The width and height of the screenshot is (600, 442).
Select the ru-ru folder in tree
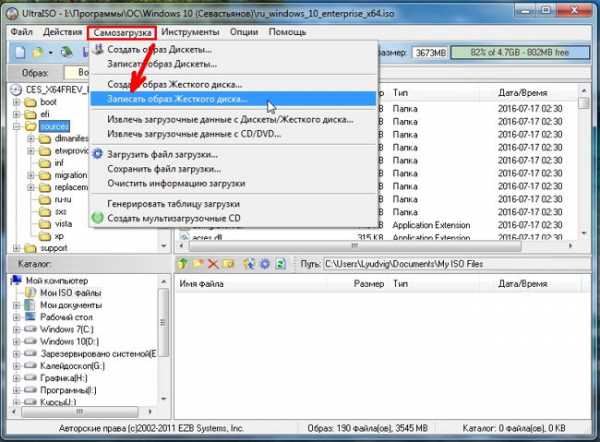tap(63, 199)
